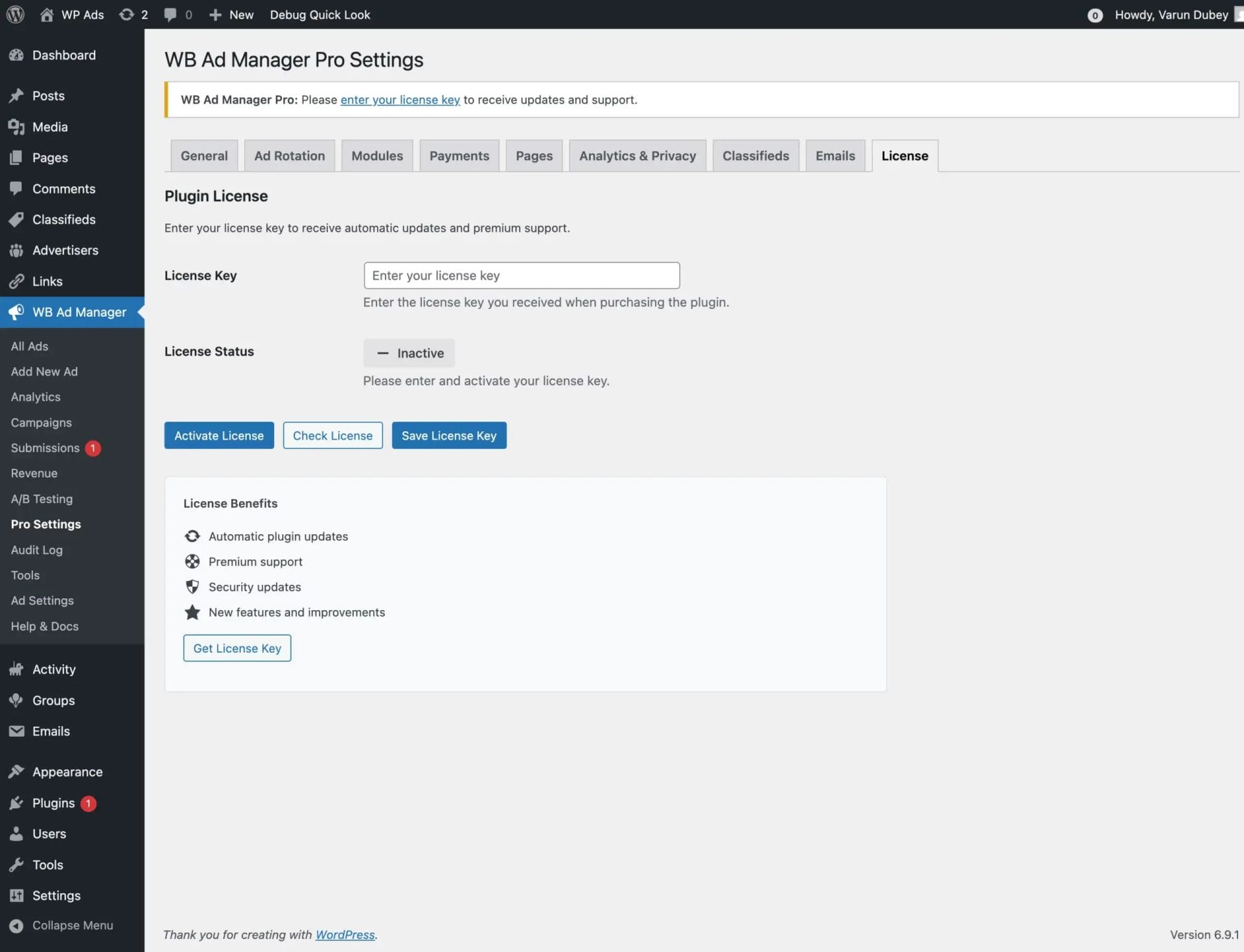Image resolution: width=1244 pixels, height=952 pixels.
Task: Go to the Payments tab
Action: coord(459,155)
